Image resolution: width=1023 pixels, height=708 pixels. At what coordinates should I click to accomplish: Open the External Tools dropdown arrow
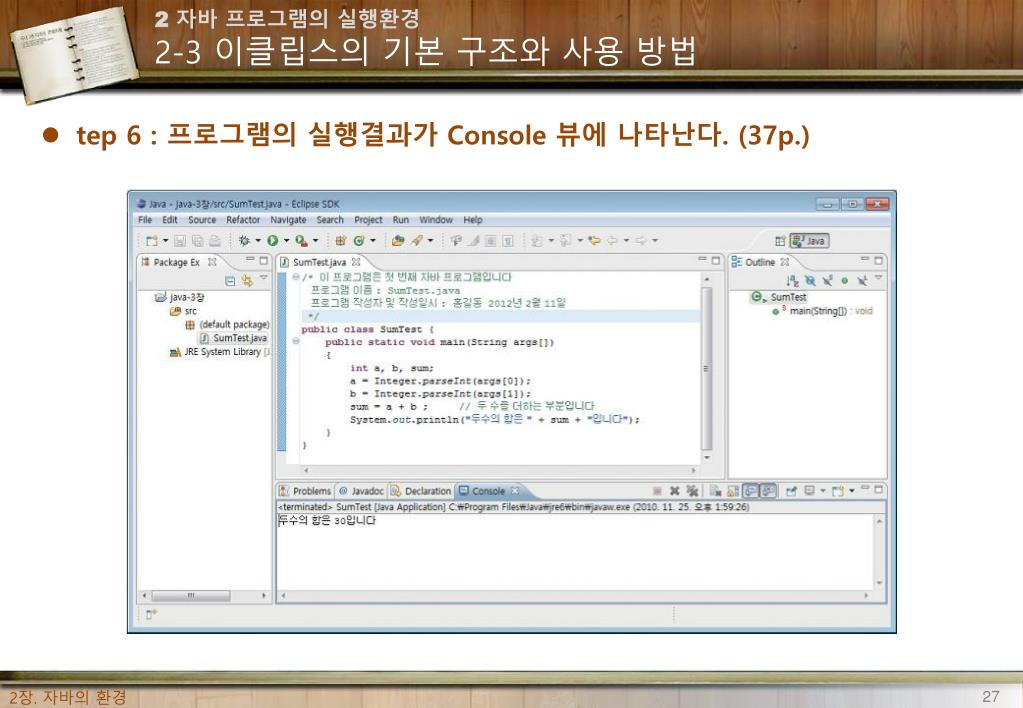point(316,241)
